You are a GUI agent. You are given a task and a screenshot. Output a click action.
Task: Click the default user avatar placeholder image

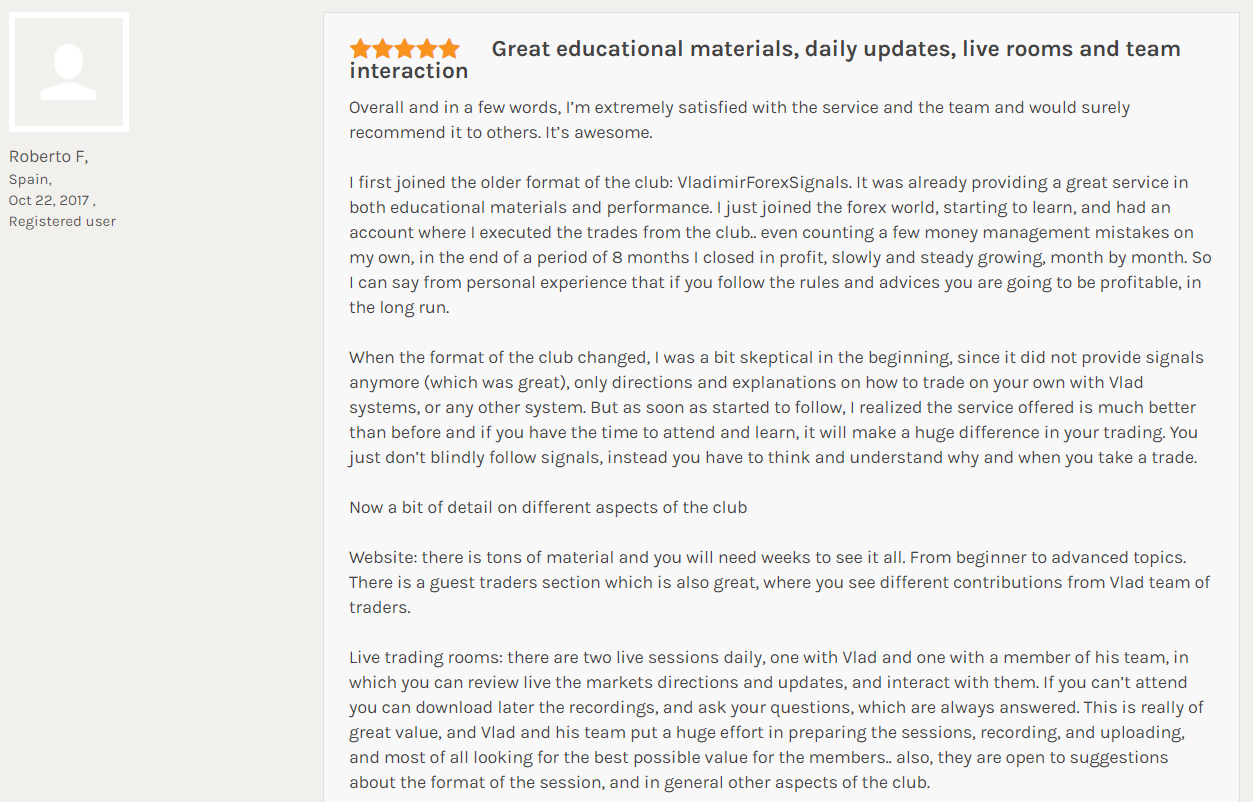tap(69, 72)
